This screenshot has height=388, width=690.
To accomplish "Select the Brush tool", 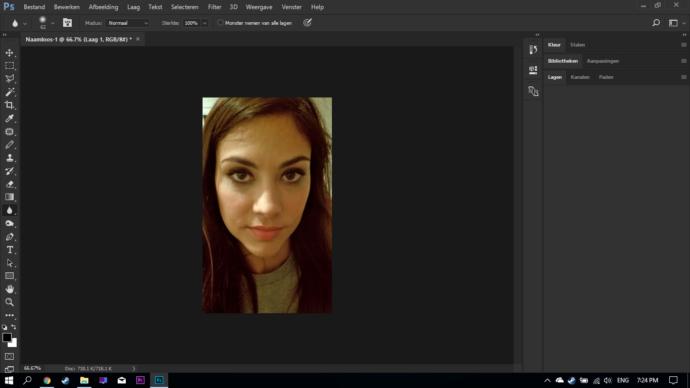I will [9, 145].
